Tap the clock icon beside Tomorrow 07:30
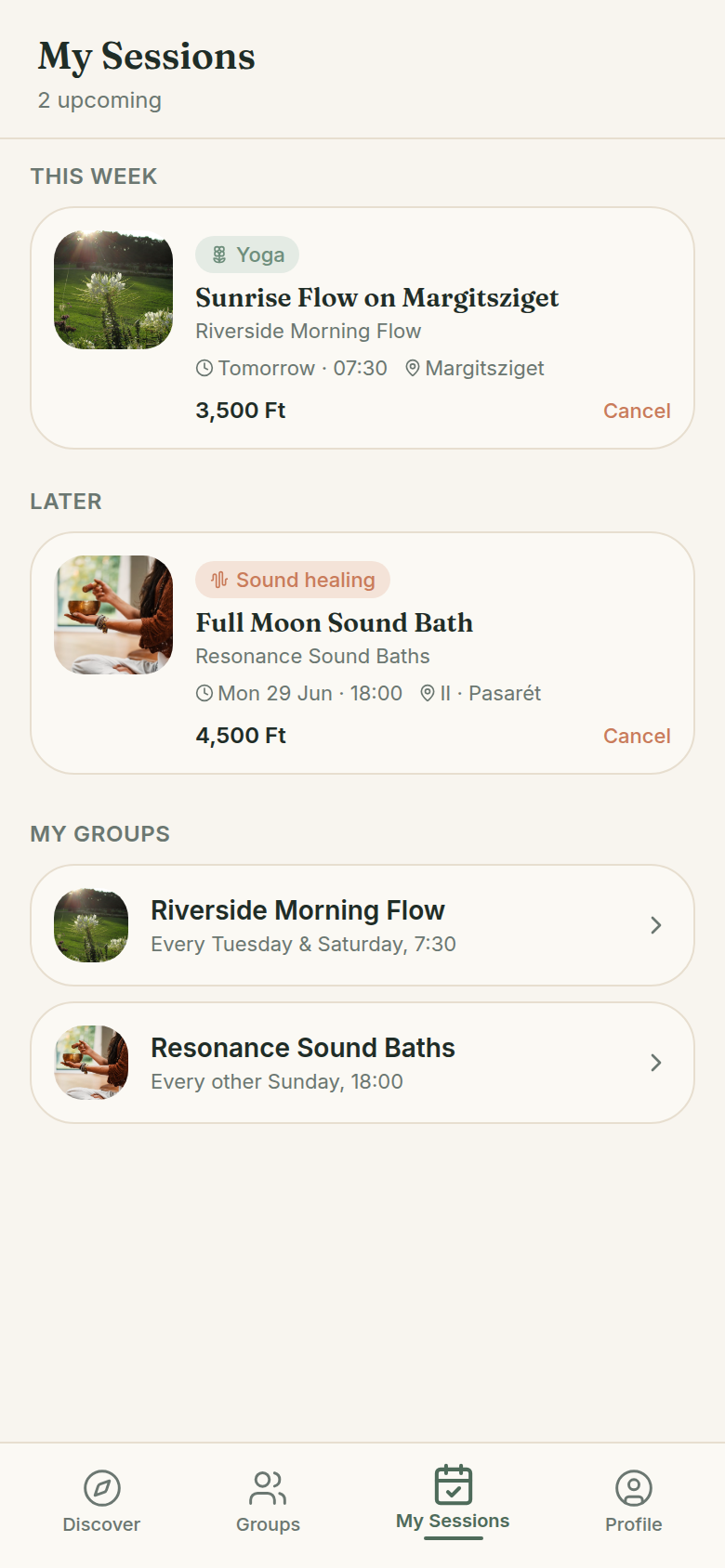The image size is (725, 1568). click(204, 368)
